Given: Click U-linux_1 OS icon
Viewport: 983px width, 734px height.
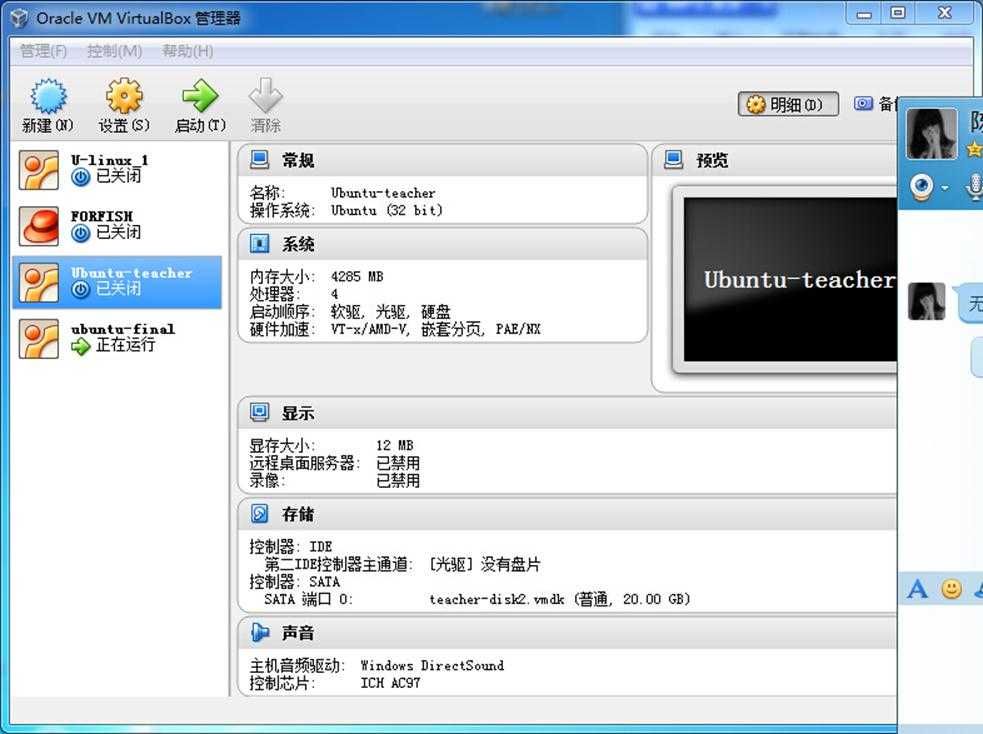Looking at the screenshot, I should click(39, 170).
